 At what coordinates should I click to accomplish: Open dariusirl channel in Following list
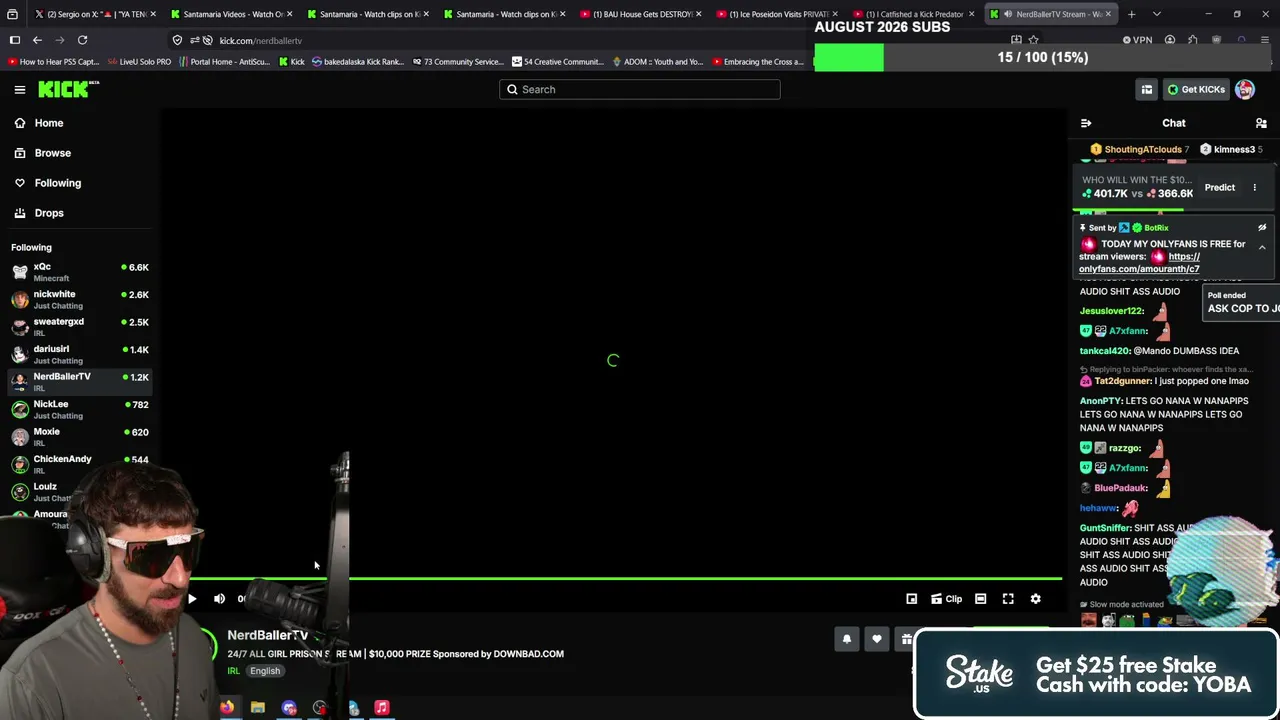pyautogui.click(x=80, y=354)
